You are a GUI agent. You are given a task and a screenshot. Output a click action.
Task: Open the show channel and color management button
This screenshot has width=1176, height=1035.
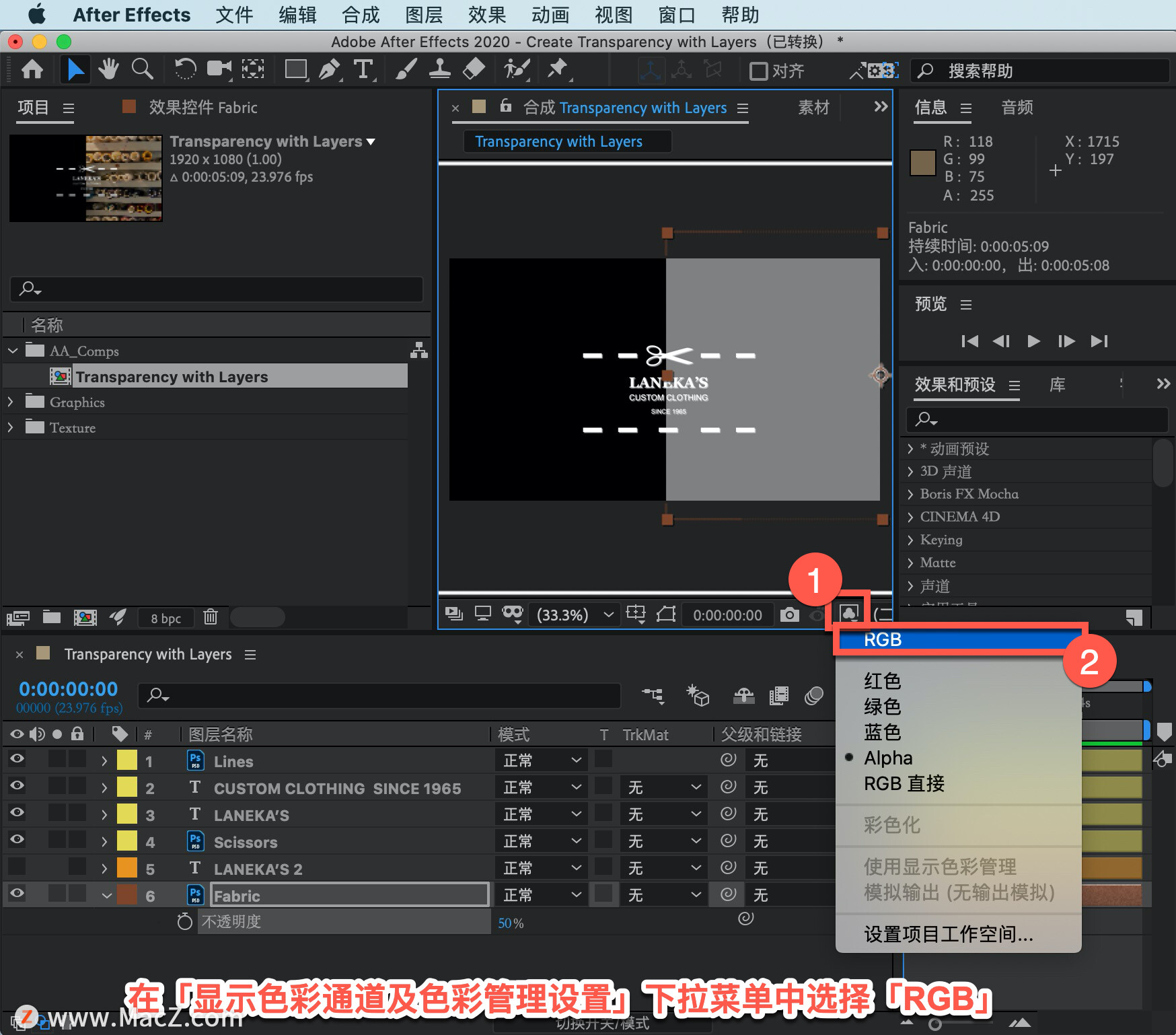[849, 613]
